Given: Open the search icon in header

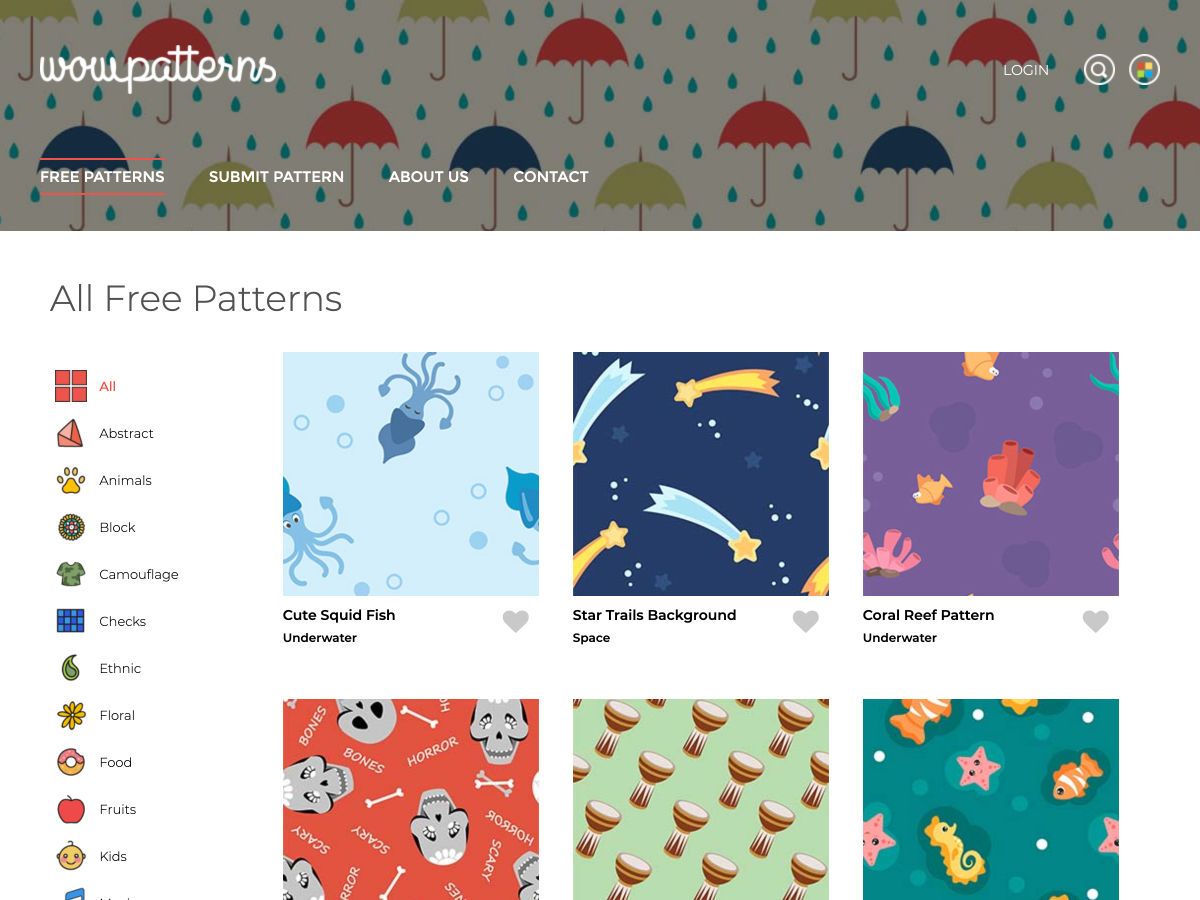Looking at the screenshot, I should [1099, 70].
